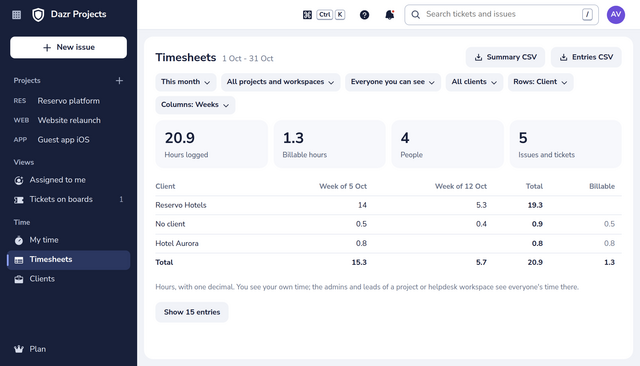
Task: Click the Client column header
Action: [x=165, y=186]
